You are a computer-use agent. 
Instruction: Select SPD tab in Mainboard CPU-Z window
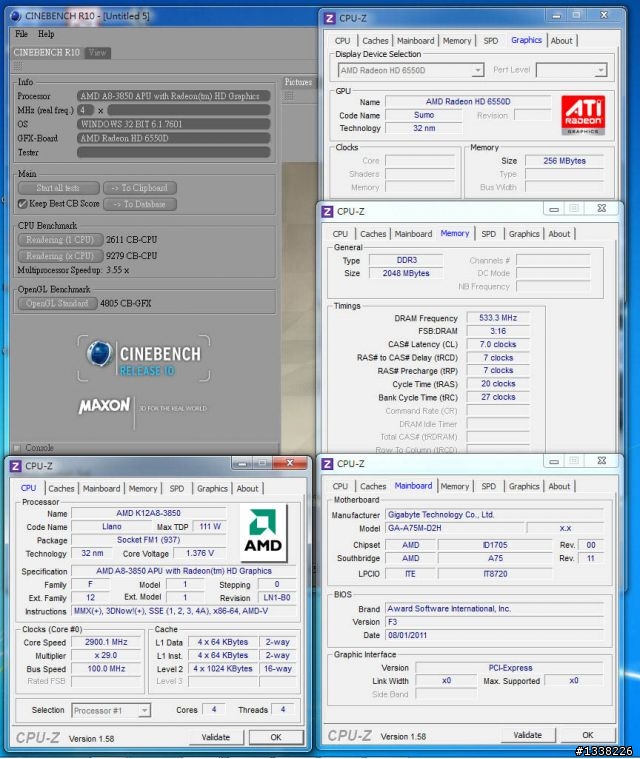pos(488,486)
